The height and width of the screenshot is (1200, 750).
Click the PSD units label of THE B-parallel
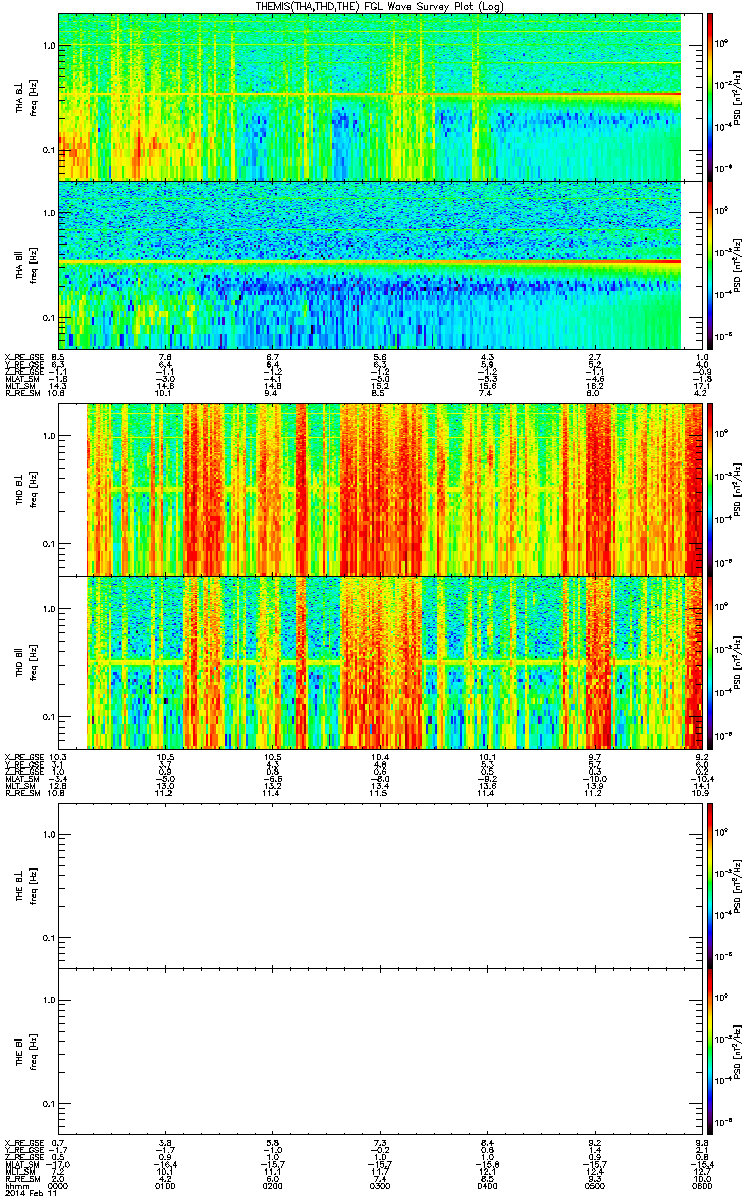coord(736,1051)
